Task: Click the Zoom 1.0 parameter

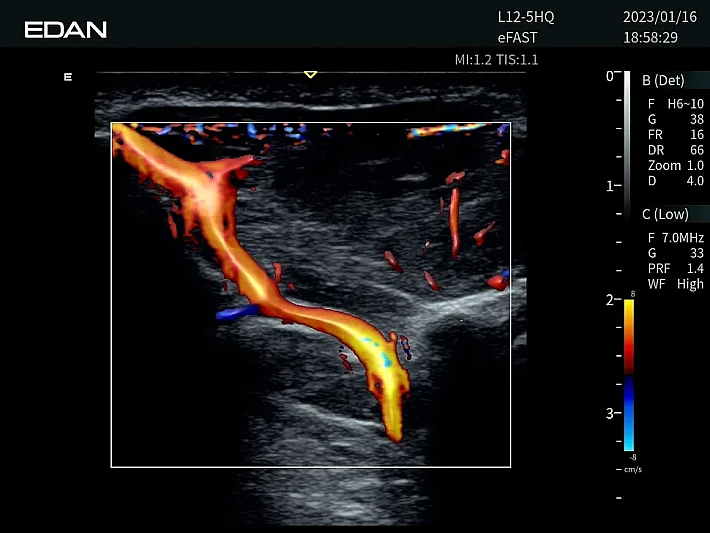Action: (675, 165)
